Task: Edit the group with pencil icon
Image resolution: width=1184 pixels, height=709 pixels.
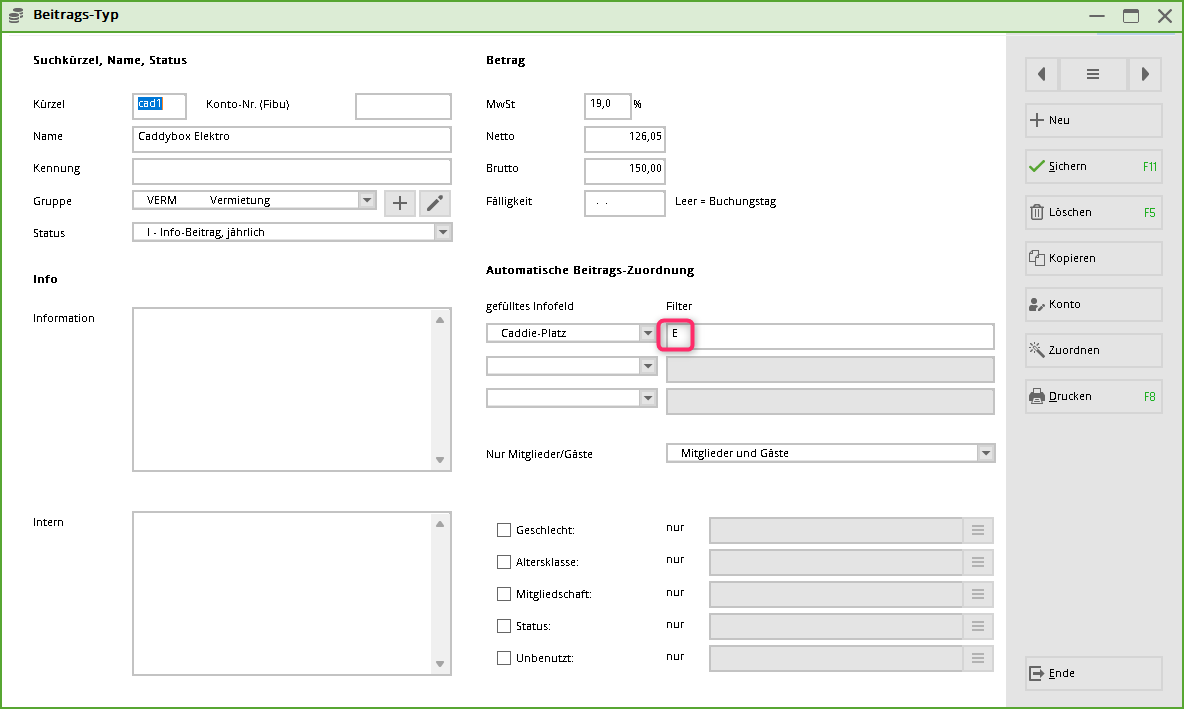Action: pos(434,203)
